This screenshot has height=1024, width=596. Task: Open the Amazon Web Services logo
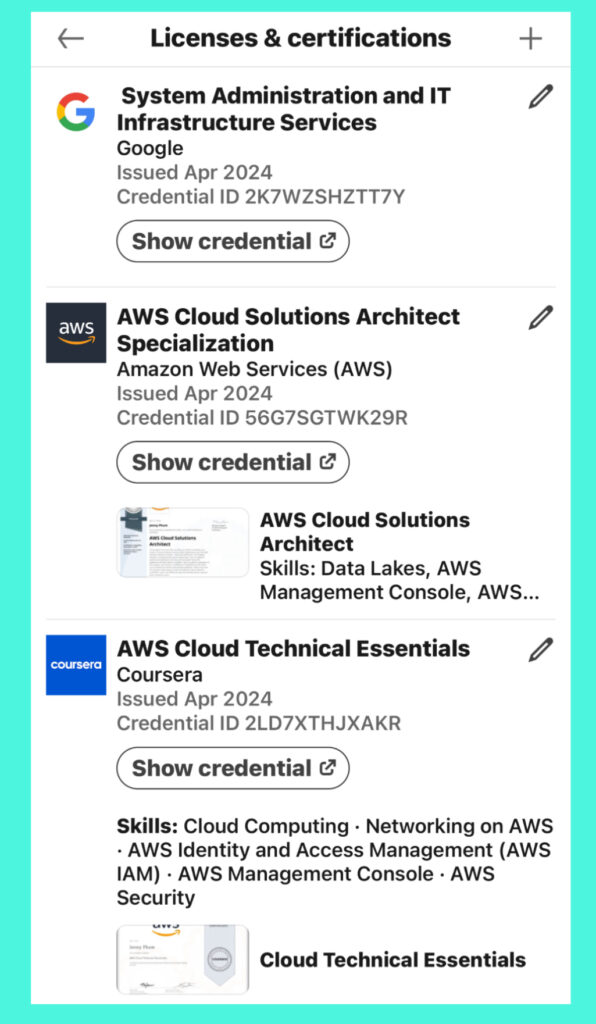(76, 332)
